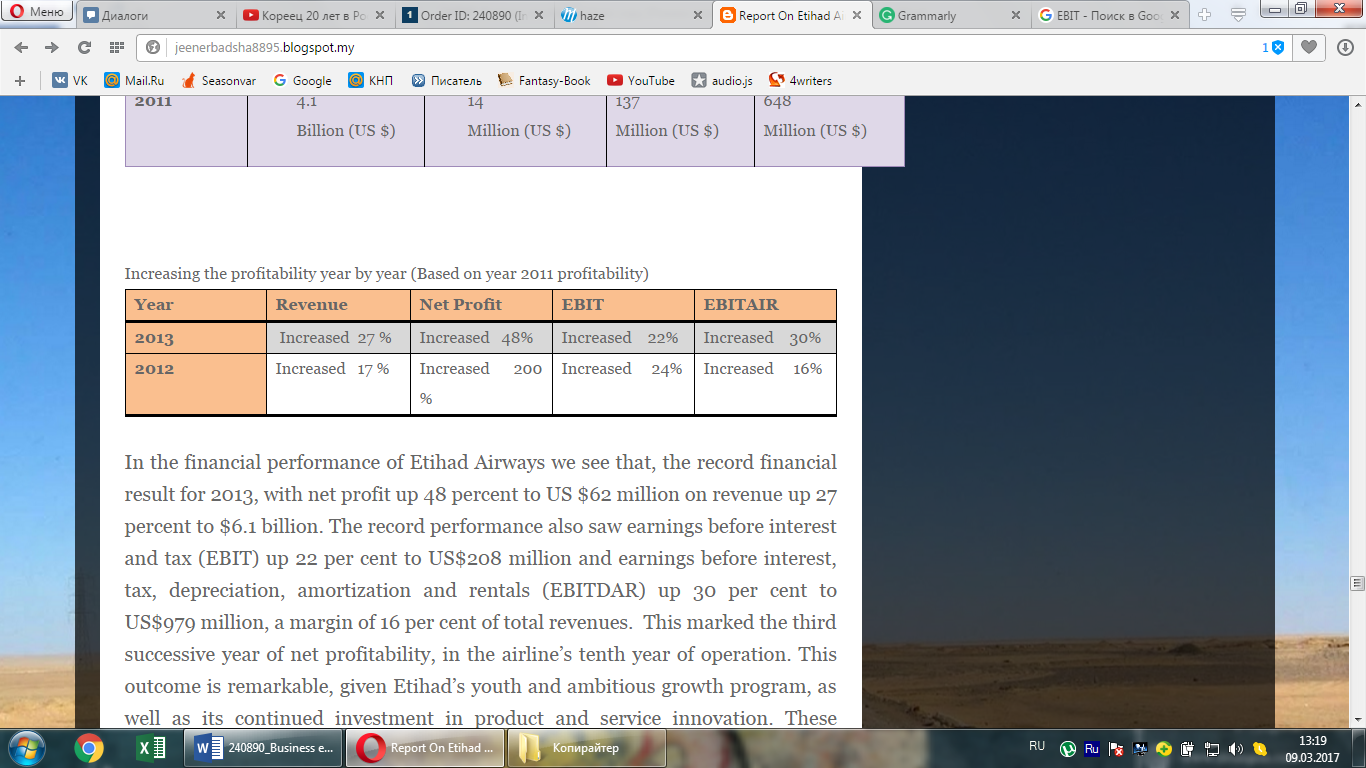Image resolution: width=1366 pixels, height=768 pixels.
Task: Switch to Opera Report On Etihad taskbar item
Action: (x=424, y=748)
